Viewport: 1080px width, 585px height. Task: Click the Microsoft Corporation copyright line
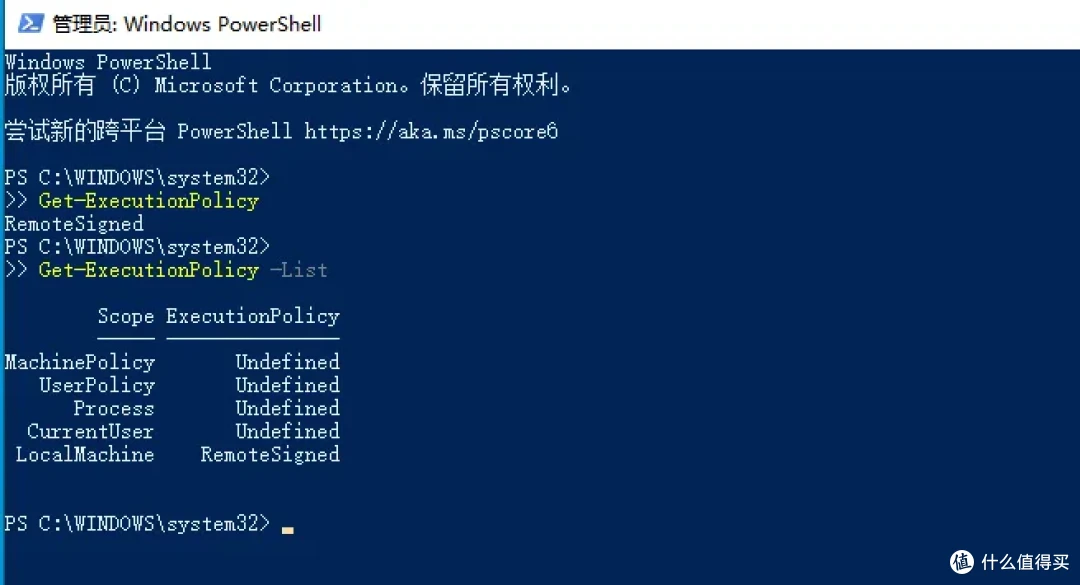[x=288, y=85]
